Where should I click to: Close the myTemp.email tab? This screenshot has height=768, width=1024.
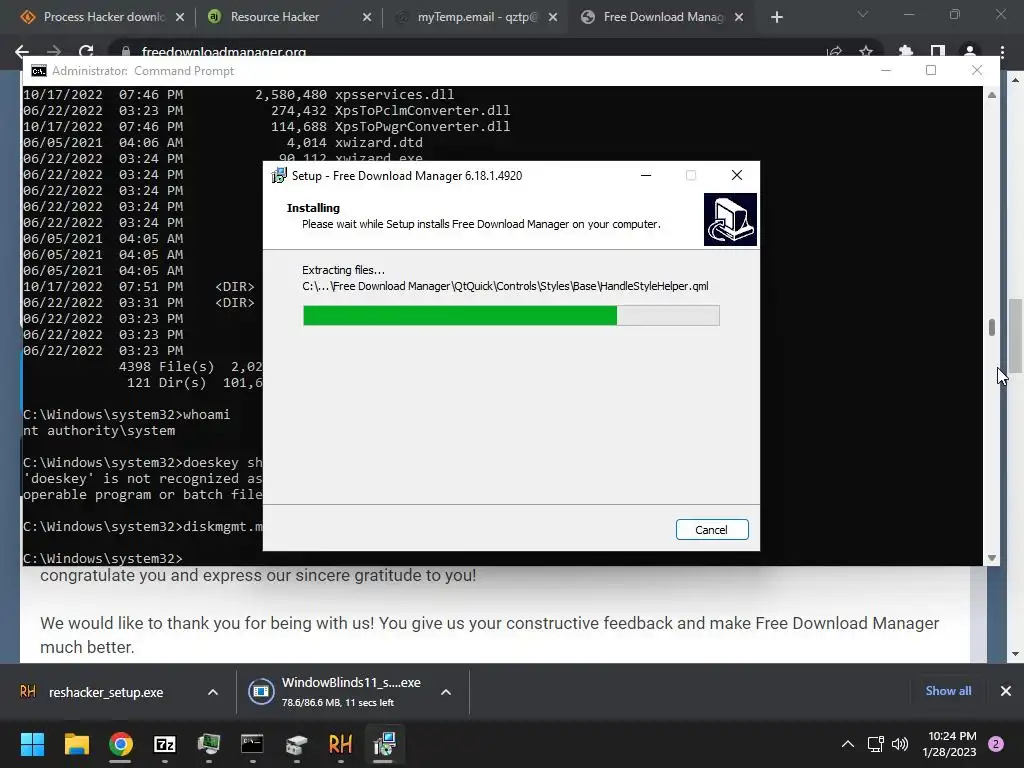553,17
